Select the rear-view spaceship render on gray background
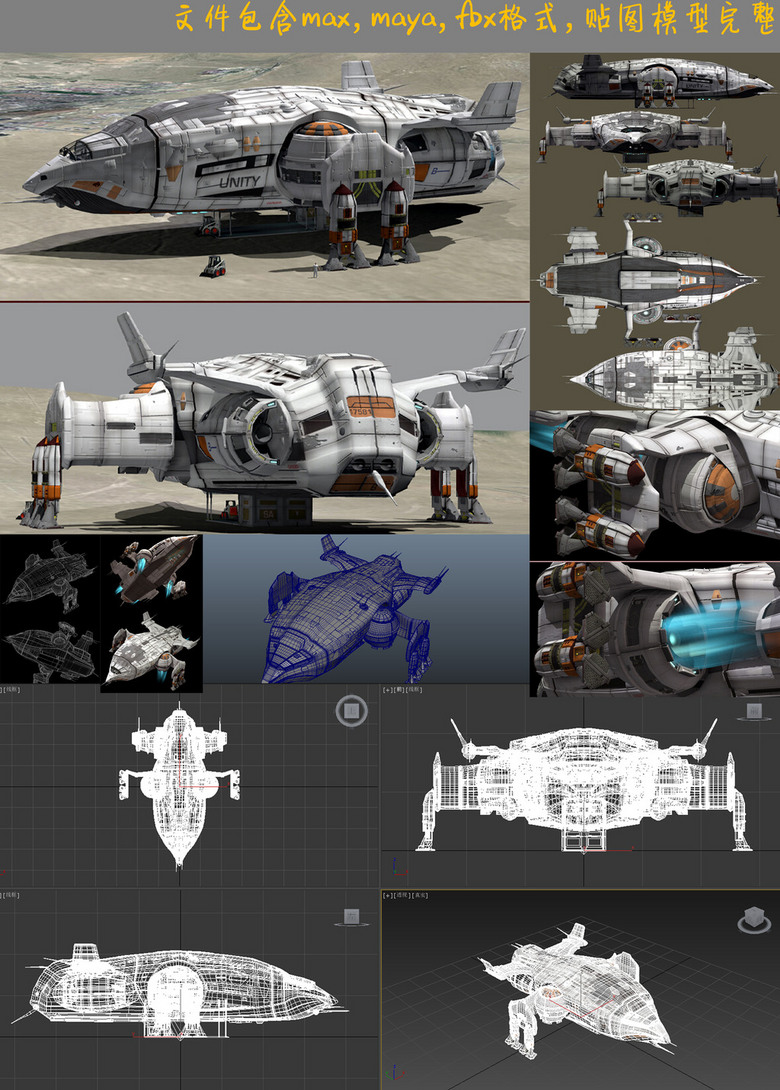780x1090 pixels. tap(264, 418)
